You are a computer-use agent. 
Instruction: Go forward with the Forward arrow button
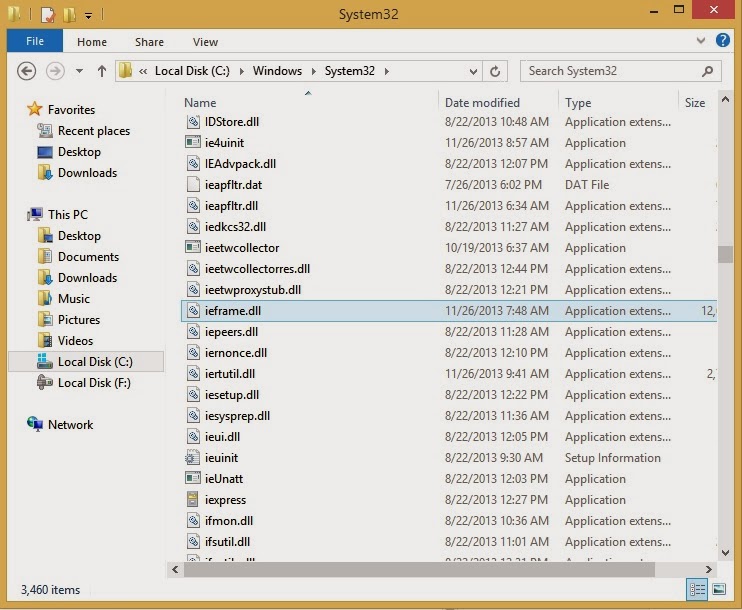(x=55, y=71)
